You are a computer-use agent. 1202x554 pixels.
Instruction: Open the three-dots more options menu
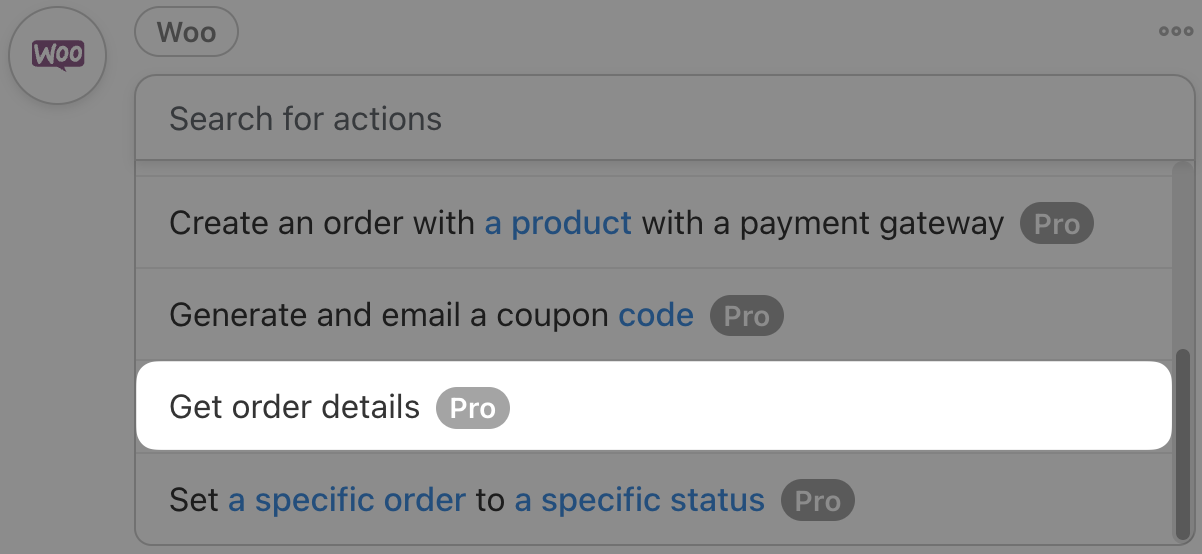(x=1176, y=31)
